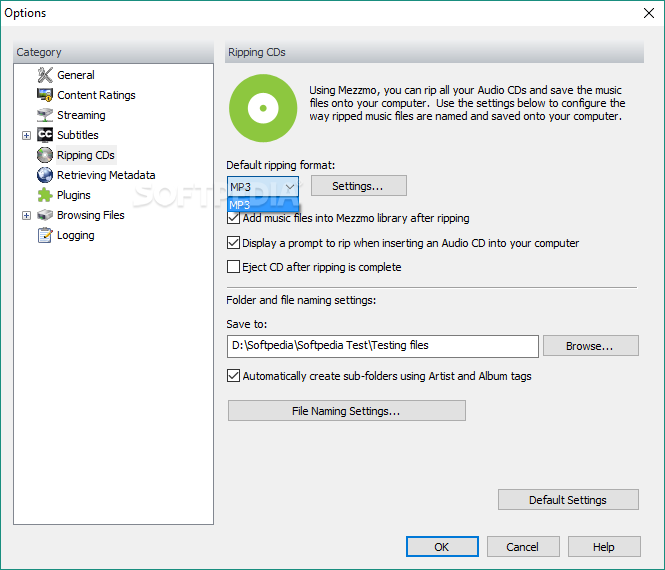Select the Browsing Files category label
The image size is (665, 570).
91,215
